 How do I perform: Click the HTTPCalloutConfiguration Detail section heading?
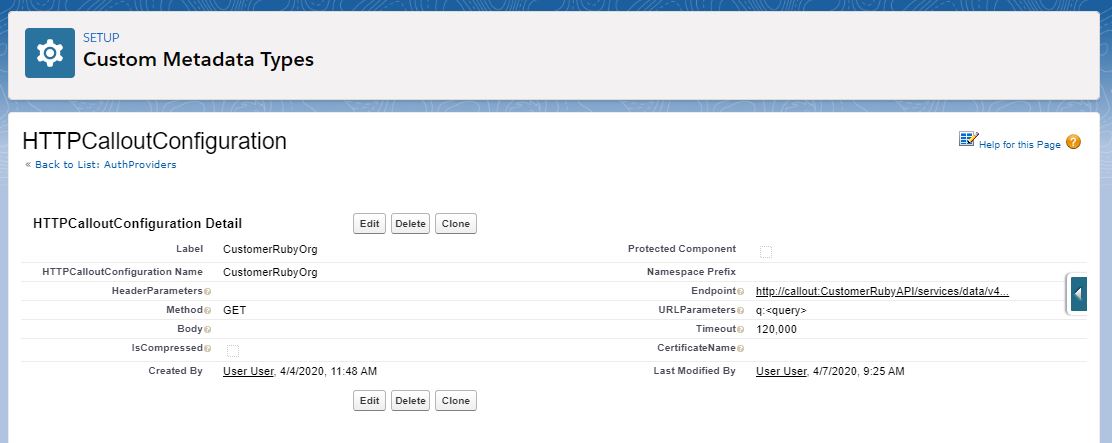pos(138,224)
